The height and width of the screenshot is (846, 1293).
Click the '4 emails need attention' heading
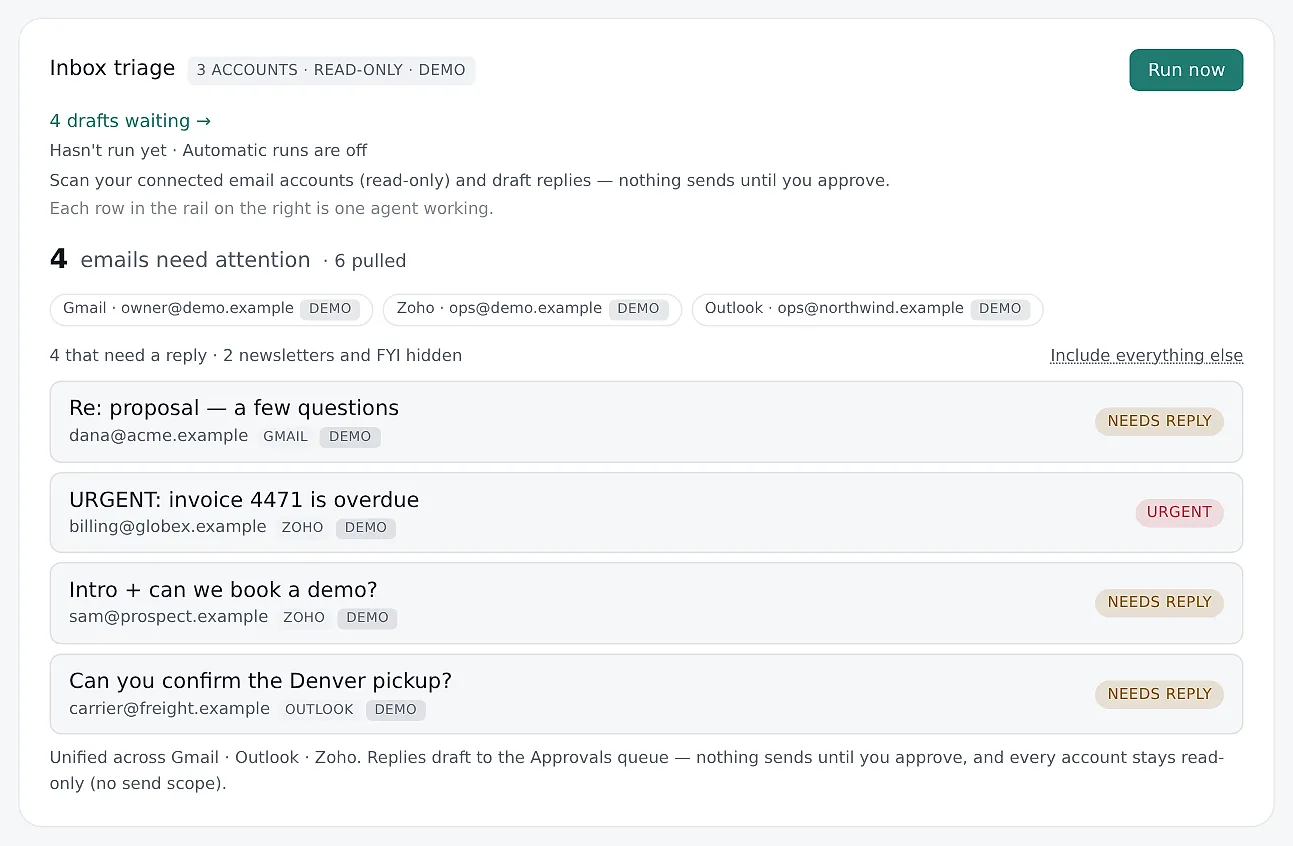point(180,260)
